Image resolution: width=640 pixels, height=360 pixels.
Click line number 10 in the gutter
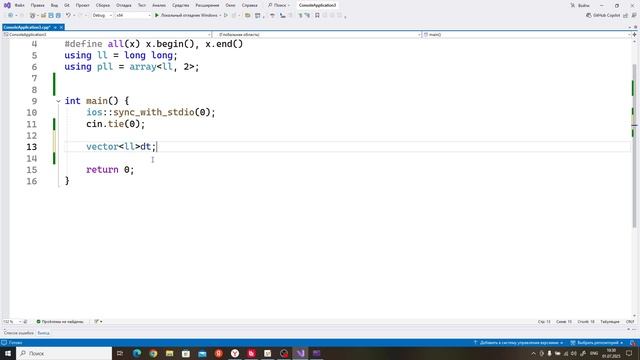tap(31, 113)
